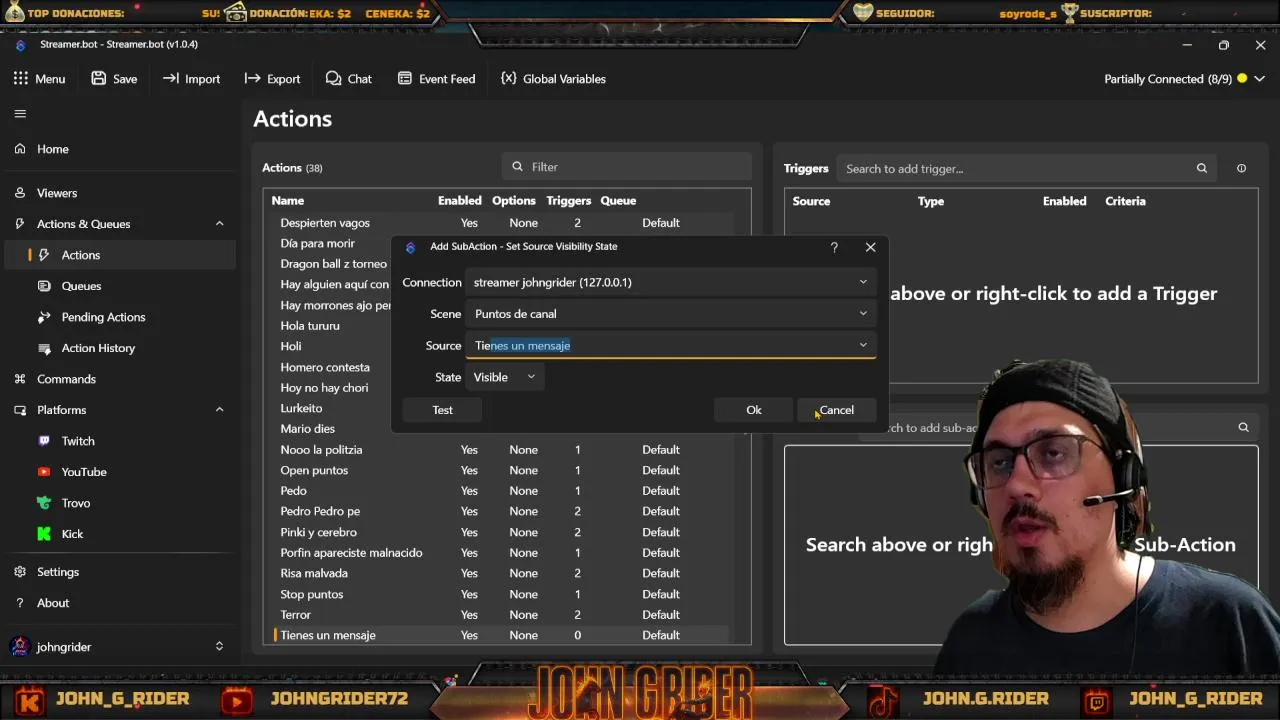Collapse the Platforms section chevron
The image size is (1280, 720).
[219, 410]
